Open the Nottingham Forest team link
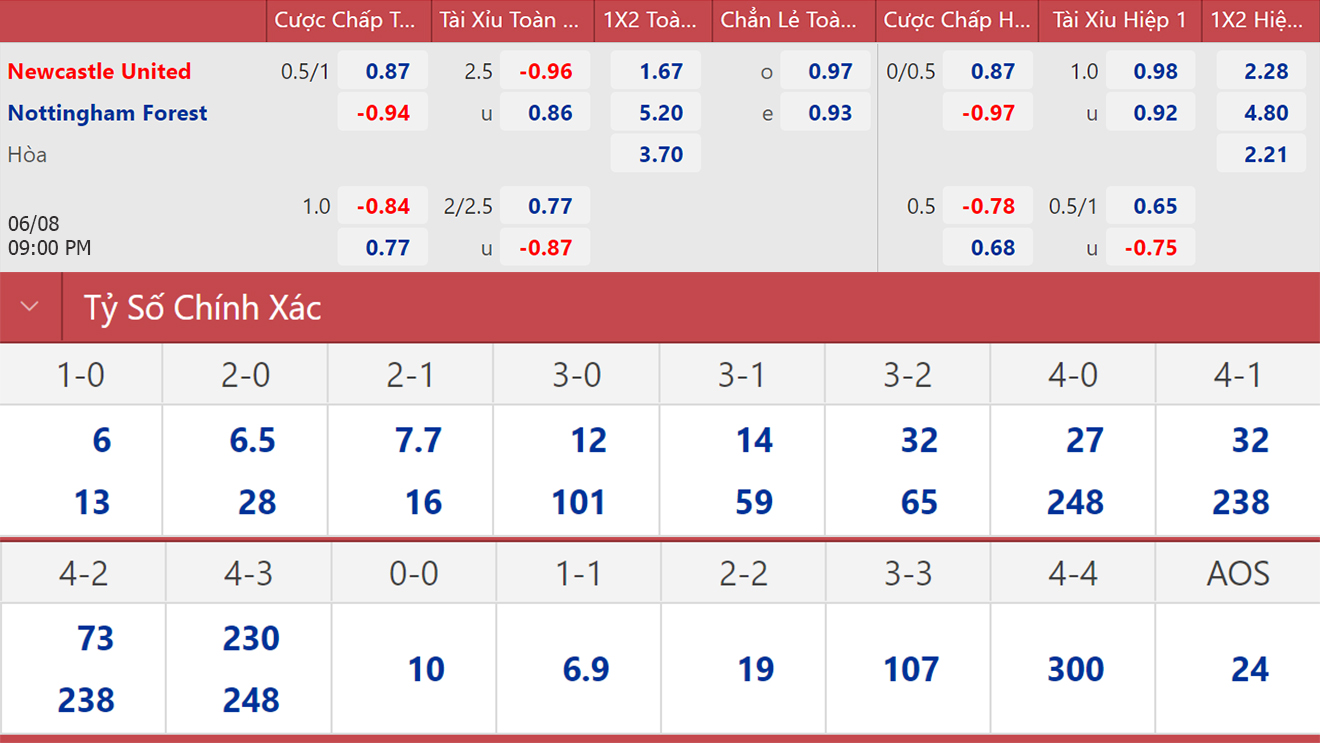The image size is (1320, 743). (x=107, y=113)
